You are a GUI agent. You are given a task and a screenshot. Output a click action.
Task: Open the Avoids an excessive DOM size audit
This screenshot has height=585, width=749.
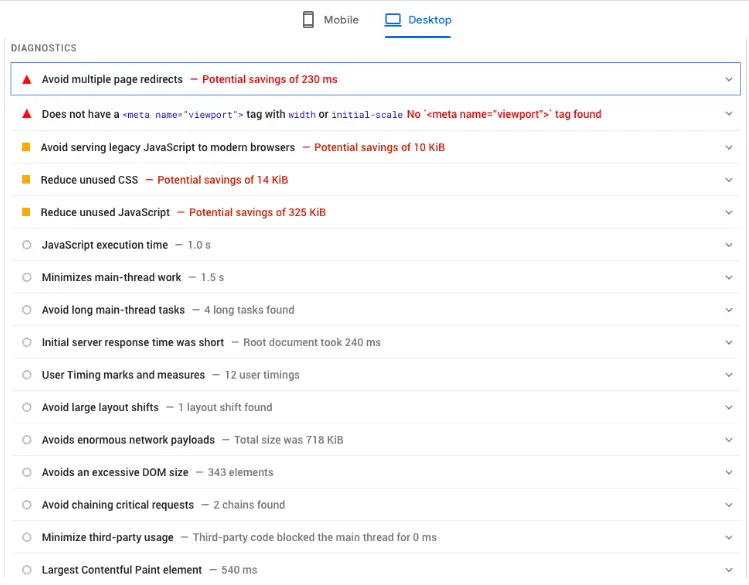pos(115,472)
